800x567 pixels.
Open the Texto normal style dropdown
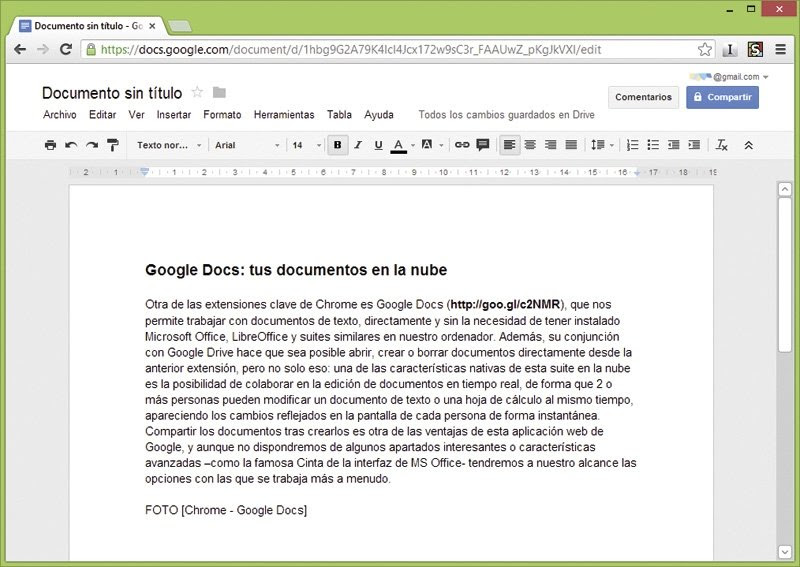pyautogui.click(x=169, y=145)
